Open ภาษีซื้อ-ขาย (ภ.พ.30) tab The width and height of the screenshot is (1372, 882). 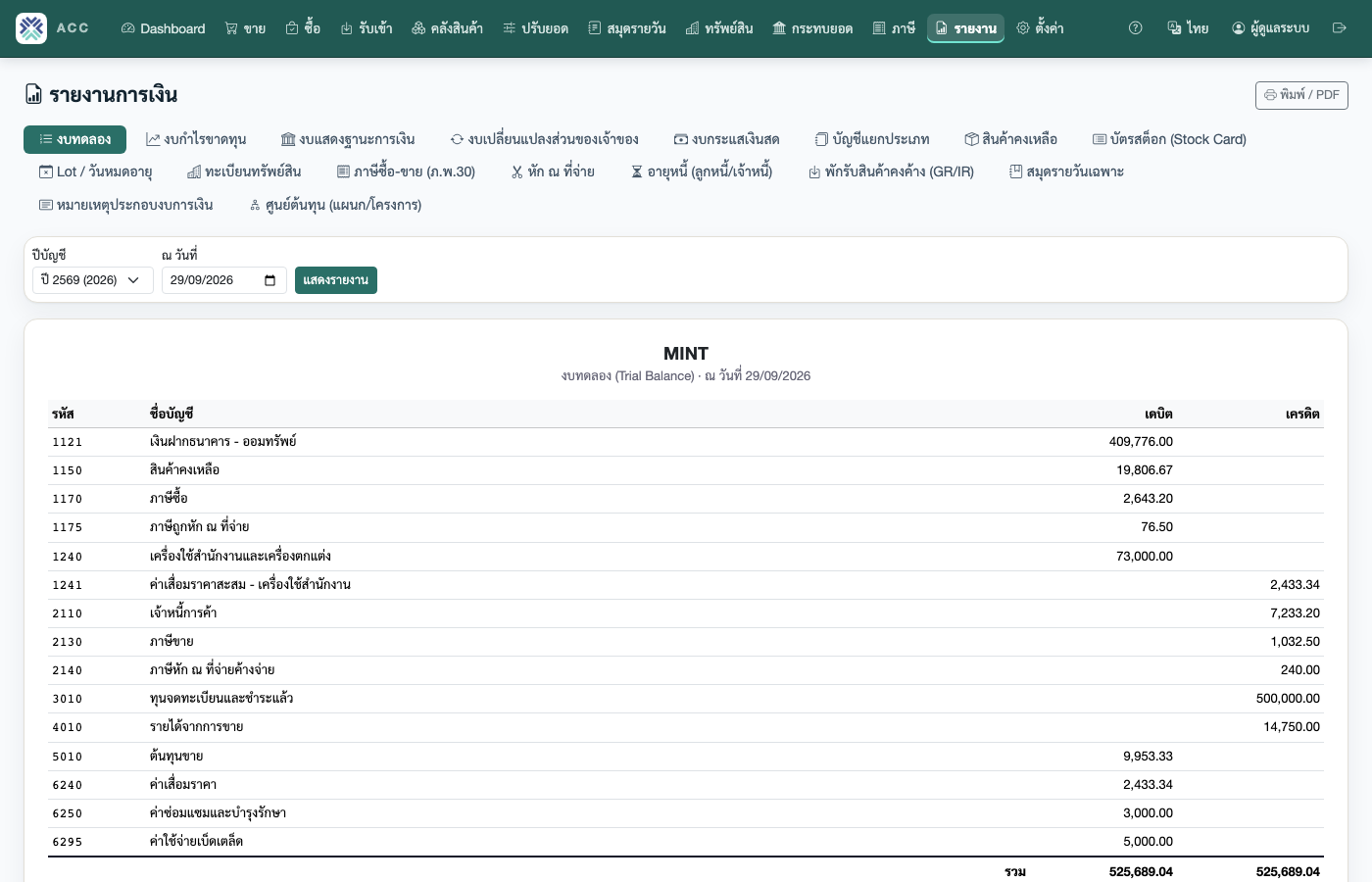tap(406, 171)
